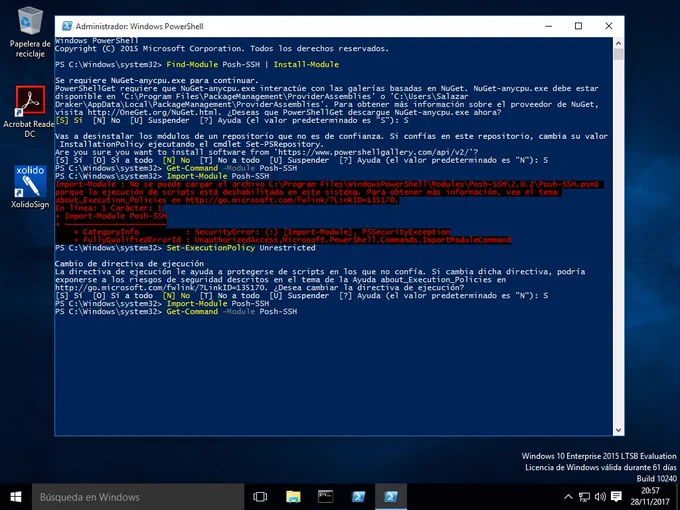Select the active PowerShell taskbar icon

click(391, 497)
